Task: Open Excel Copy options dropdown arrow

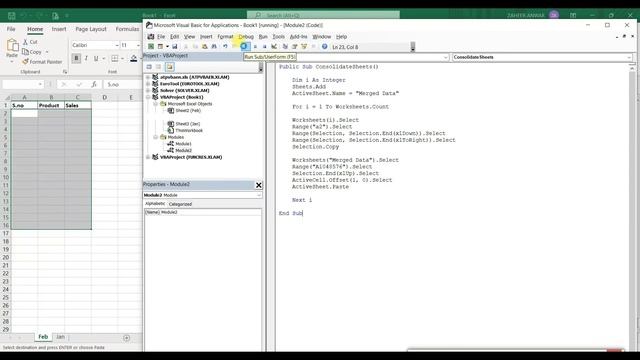Action: [x=47, y=52]
